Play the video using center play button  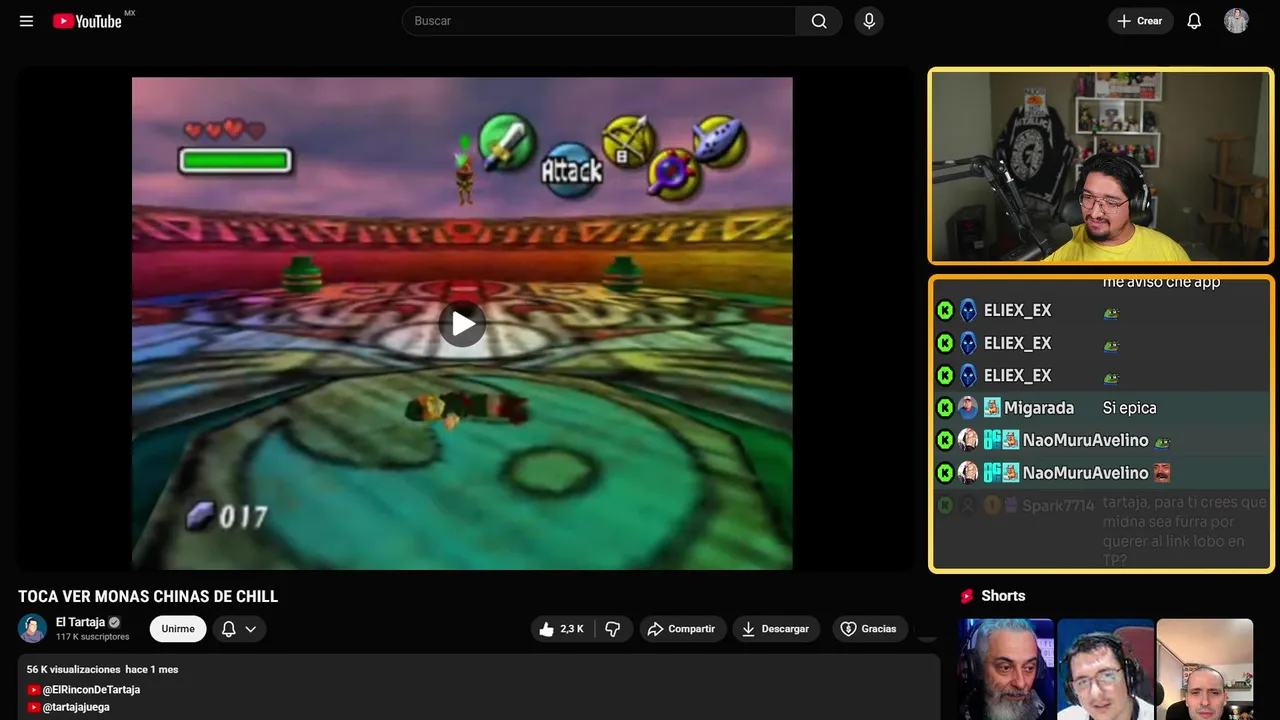[x=462, y=323]
